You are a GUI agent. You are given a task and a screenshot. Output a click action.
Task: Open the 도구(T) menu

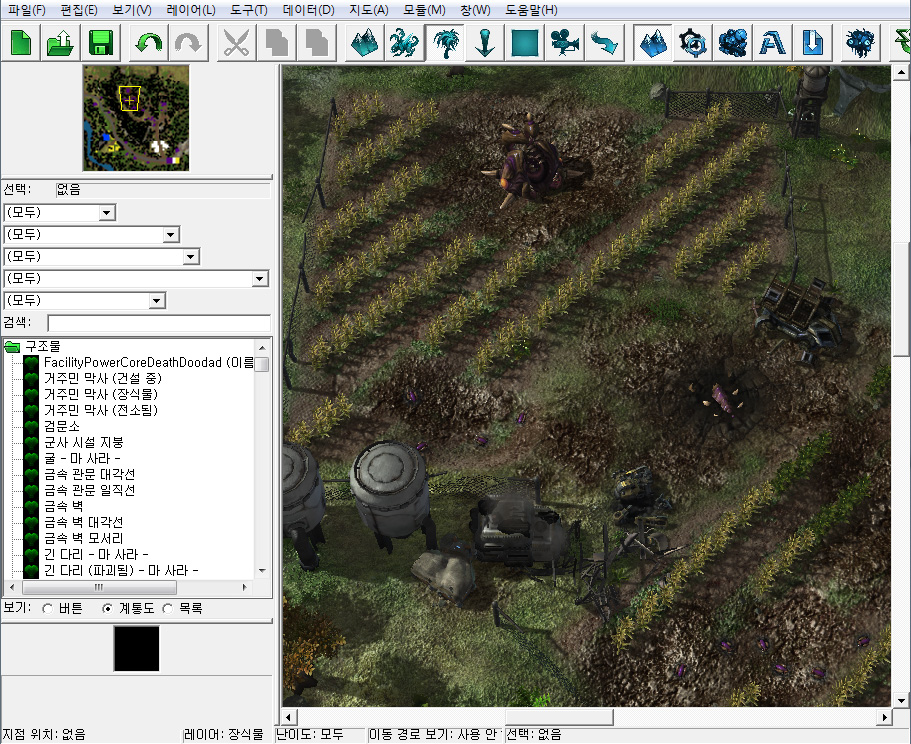249,10
